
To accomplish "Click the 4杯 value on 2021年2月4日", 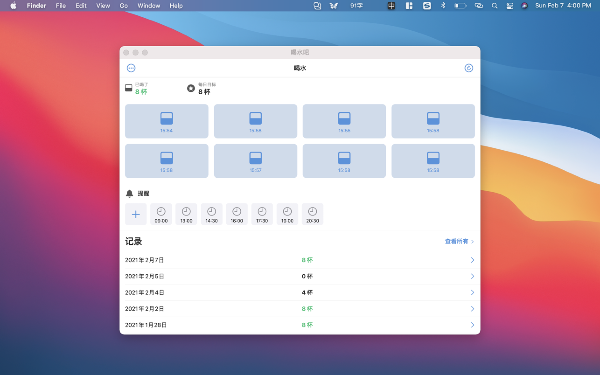I will (x=307, y=293).
